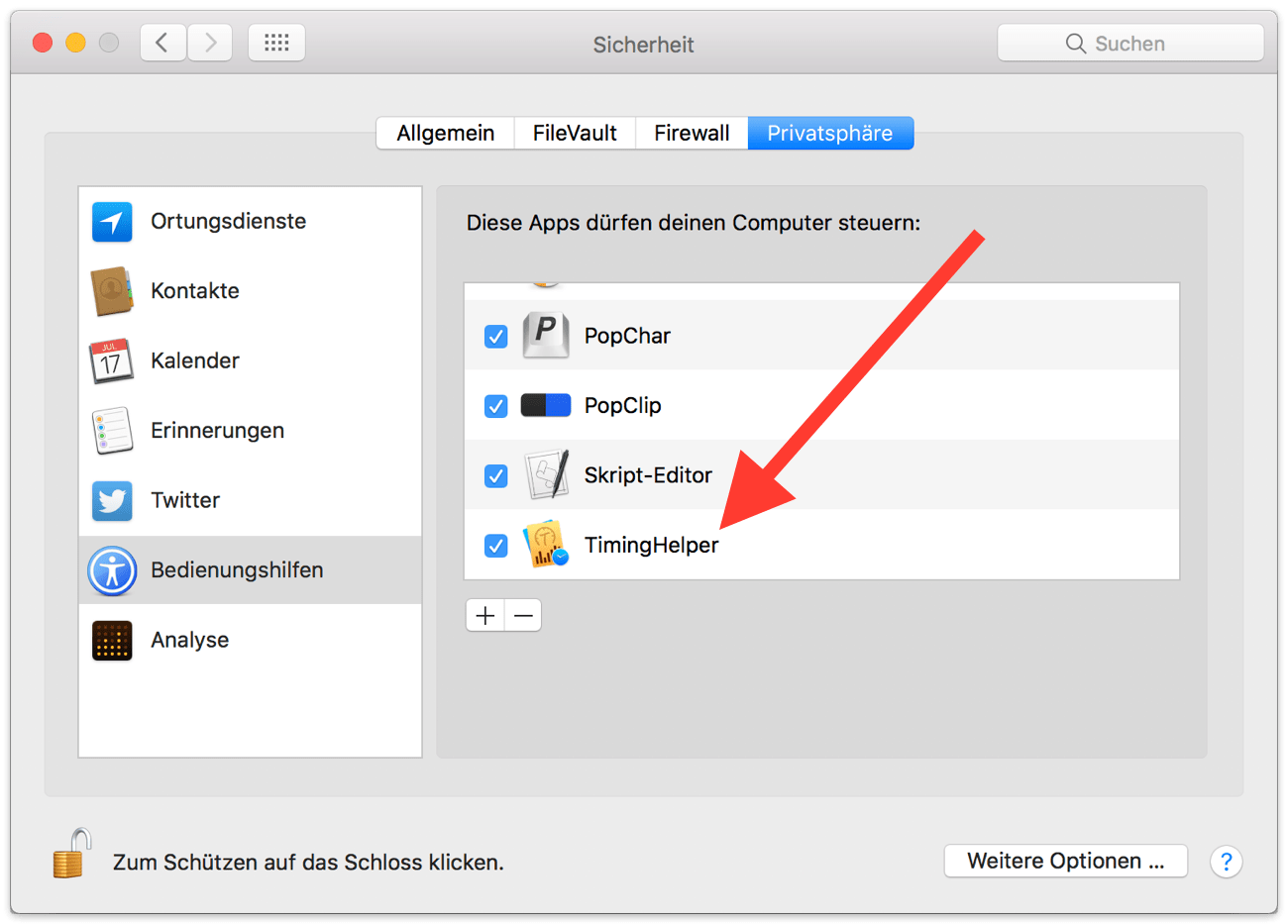Select the Firewall tab
The width and height of the screenshot is (1288, 924).
692,133
